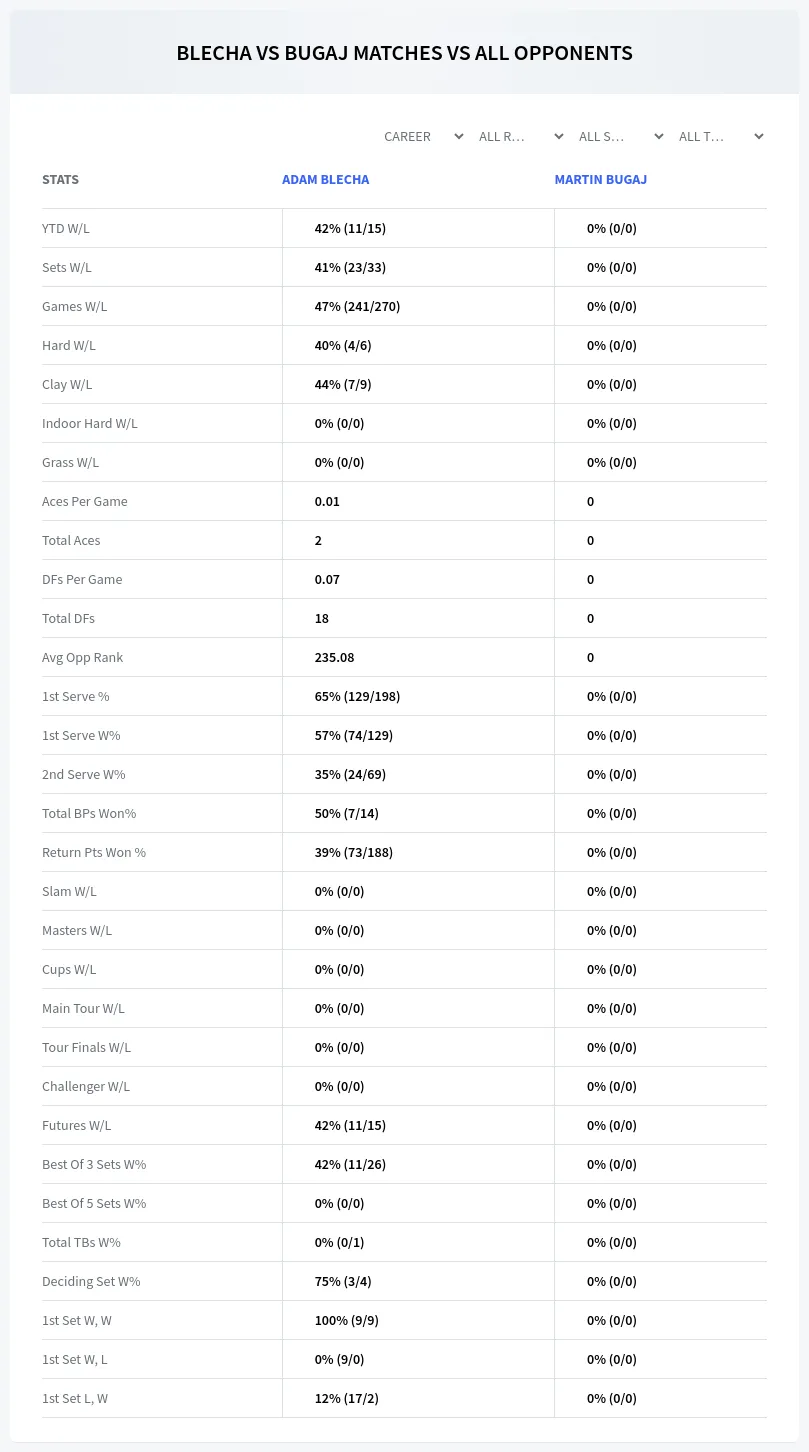The width and height of the screenshot is (809, 1452).
Task: Click Blecha's Games W/L value
Action: [x=357, y=306]
